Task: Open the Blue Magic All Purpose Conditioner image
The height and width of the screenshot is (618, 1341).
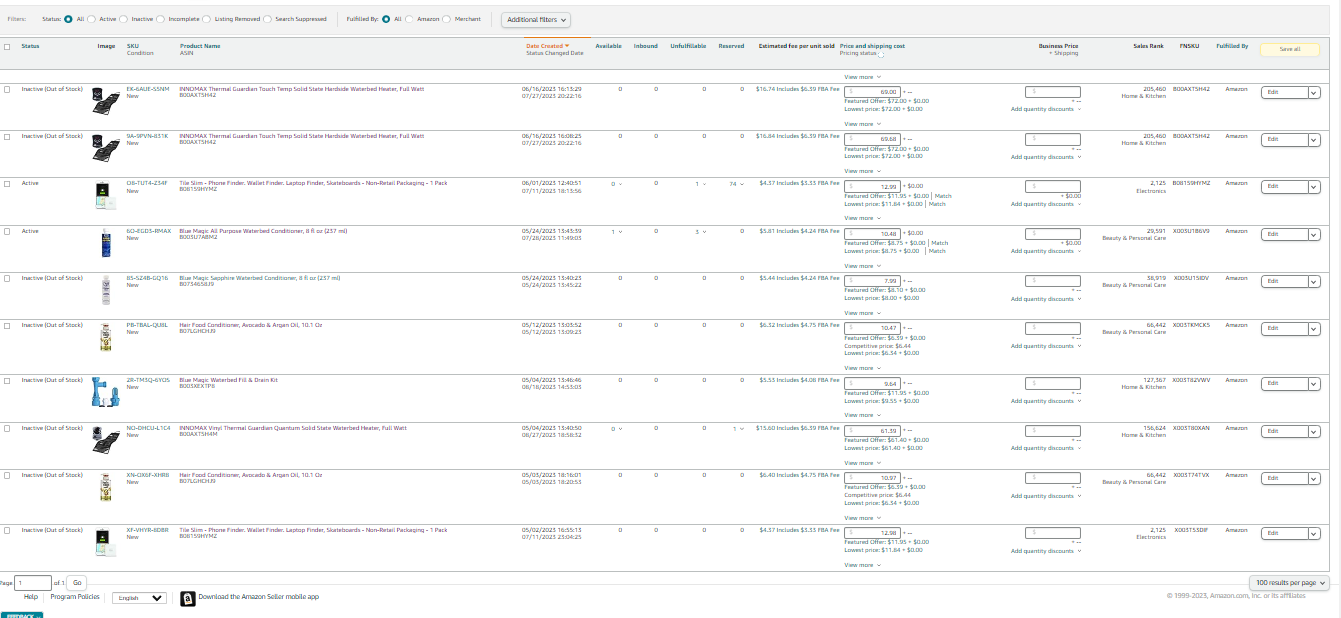Action: coord(105,244)
